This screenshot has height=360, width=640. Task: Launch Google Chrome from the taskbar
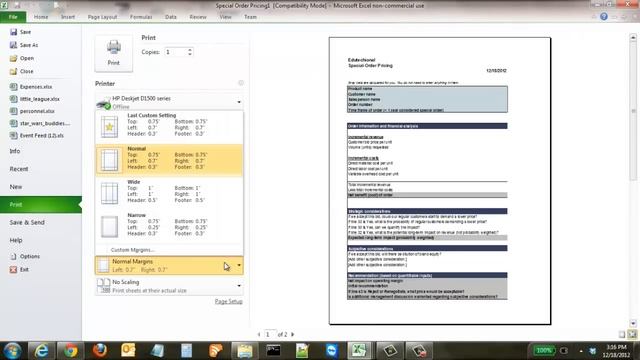click(x=70, y=351)
